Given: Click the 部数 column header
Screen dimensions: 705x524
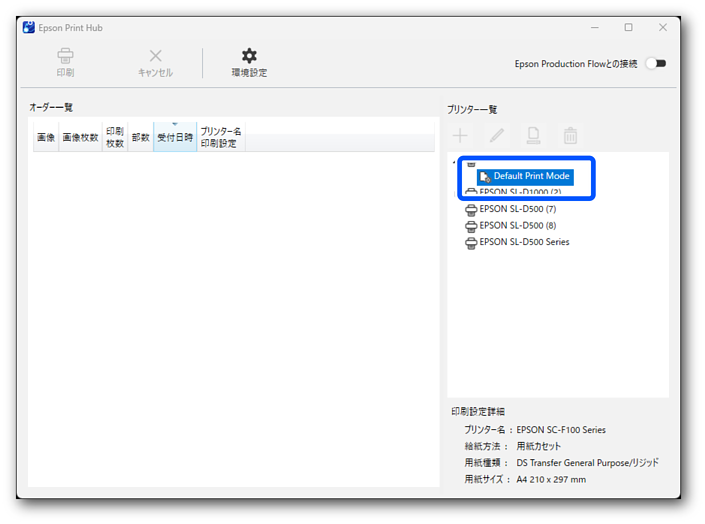Looking at the screenshot, I should click(140, 138).
